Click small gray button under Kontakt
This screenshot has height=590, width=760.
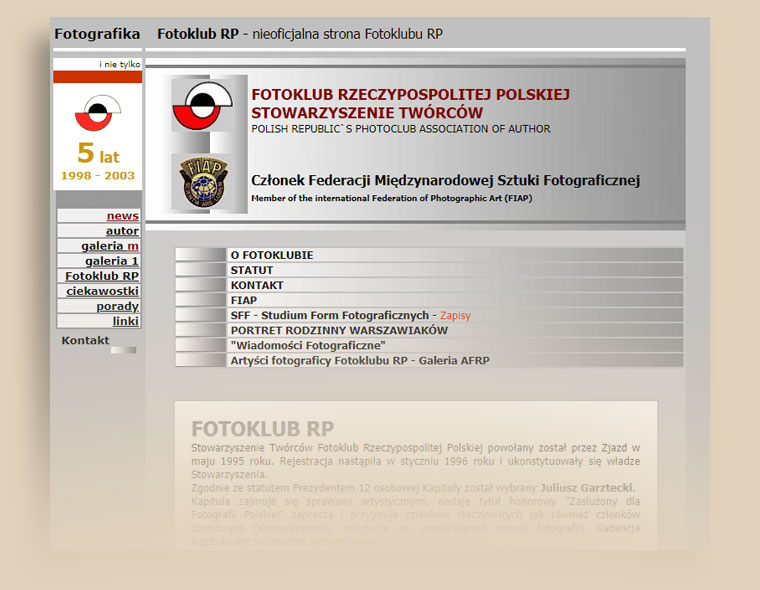coord(123,350)
